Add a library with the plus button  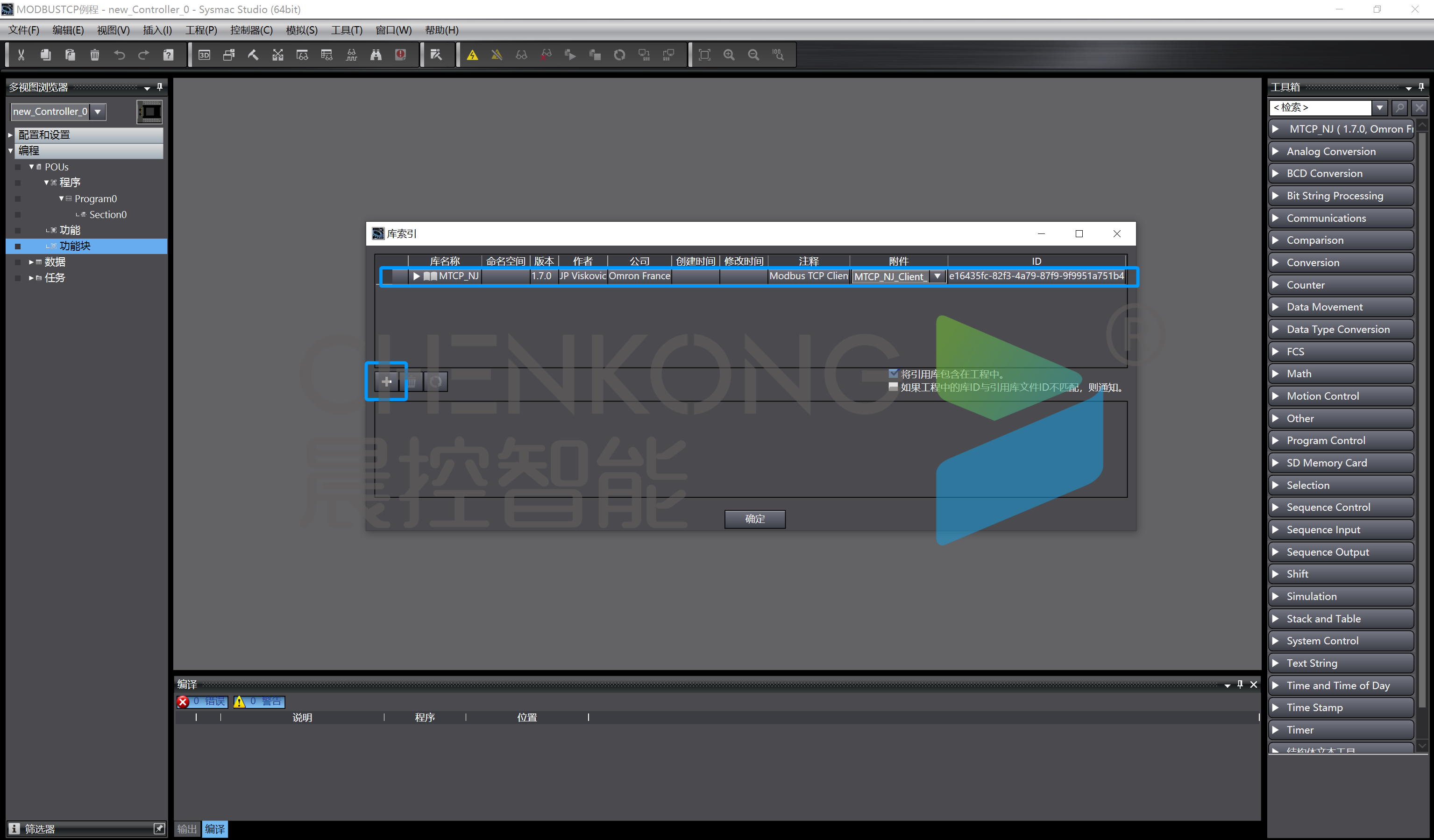[386, 381]
